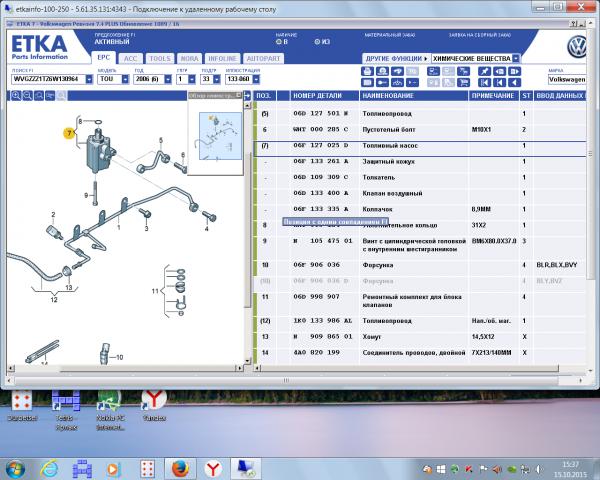This screenshot has height=480, width=600.
Task: Click the key icon in toolbar
Action: pyautogui.click(x=382, y=82)
